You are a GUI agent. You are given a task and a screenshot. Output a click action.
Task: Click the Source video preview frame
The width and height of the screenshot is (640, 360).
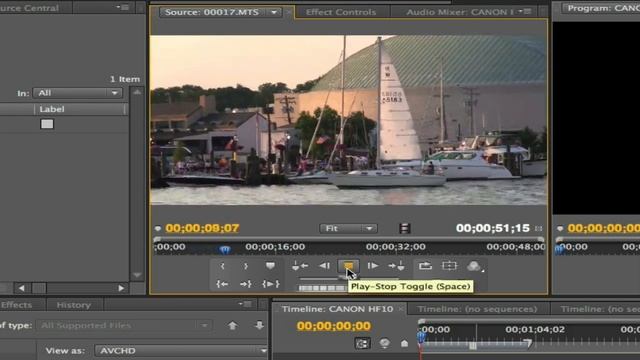pyautogui.click(x=349, y=120)
